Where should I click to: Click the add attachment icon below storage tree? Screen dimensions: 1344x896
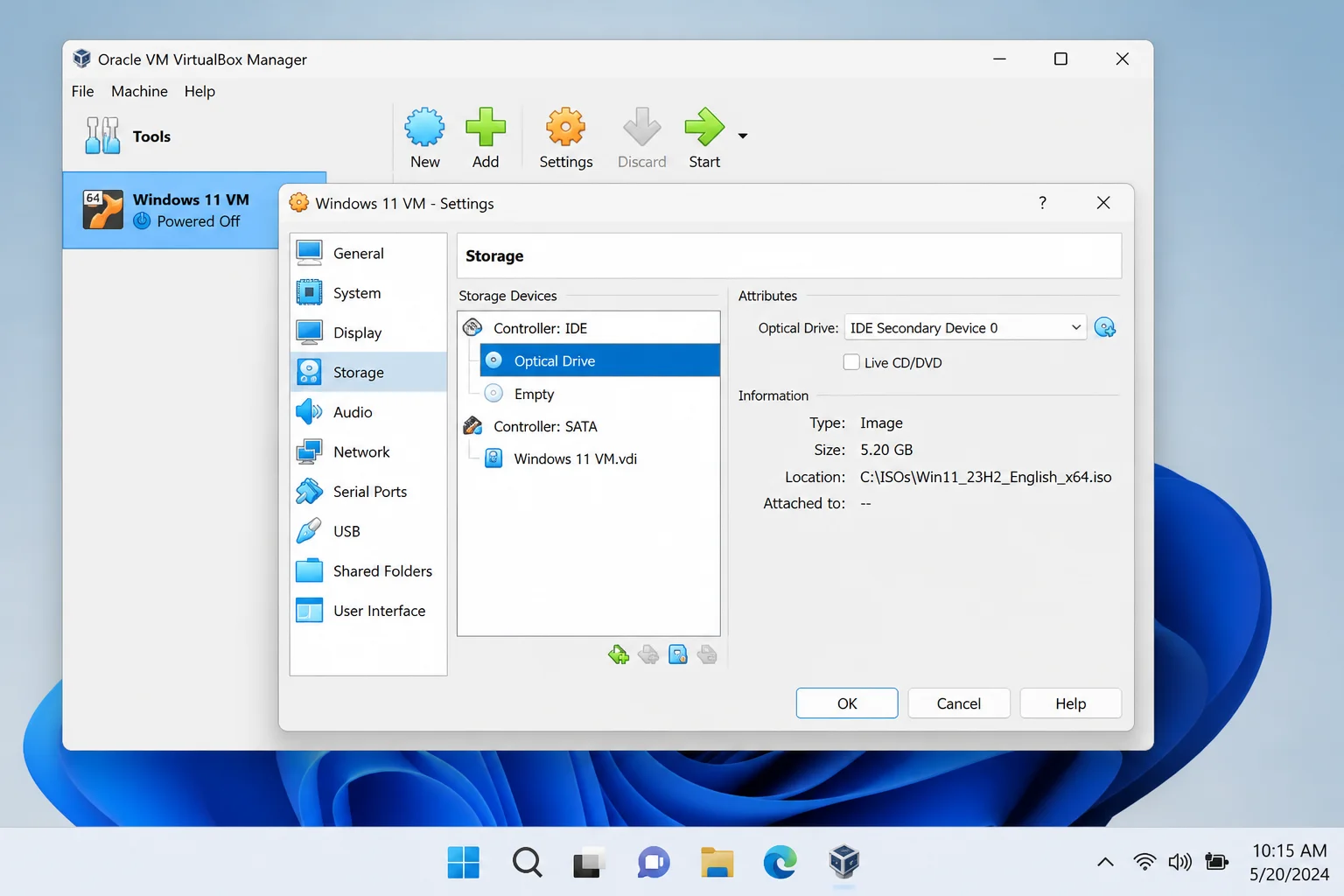(x=678, y=654)
